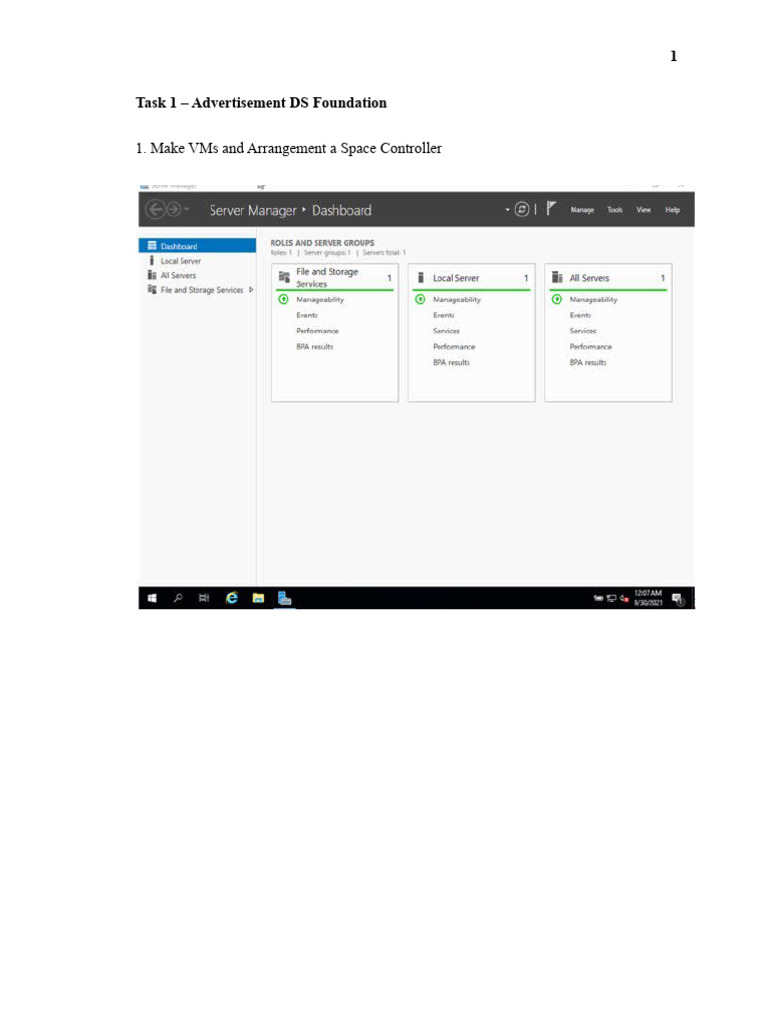The image size is (768, 1024).
Task: Click the Server Manager taskbar icon
Action: (x=285, y=598)
